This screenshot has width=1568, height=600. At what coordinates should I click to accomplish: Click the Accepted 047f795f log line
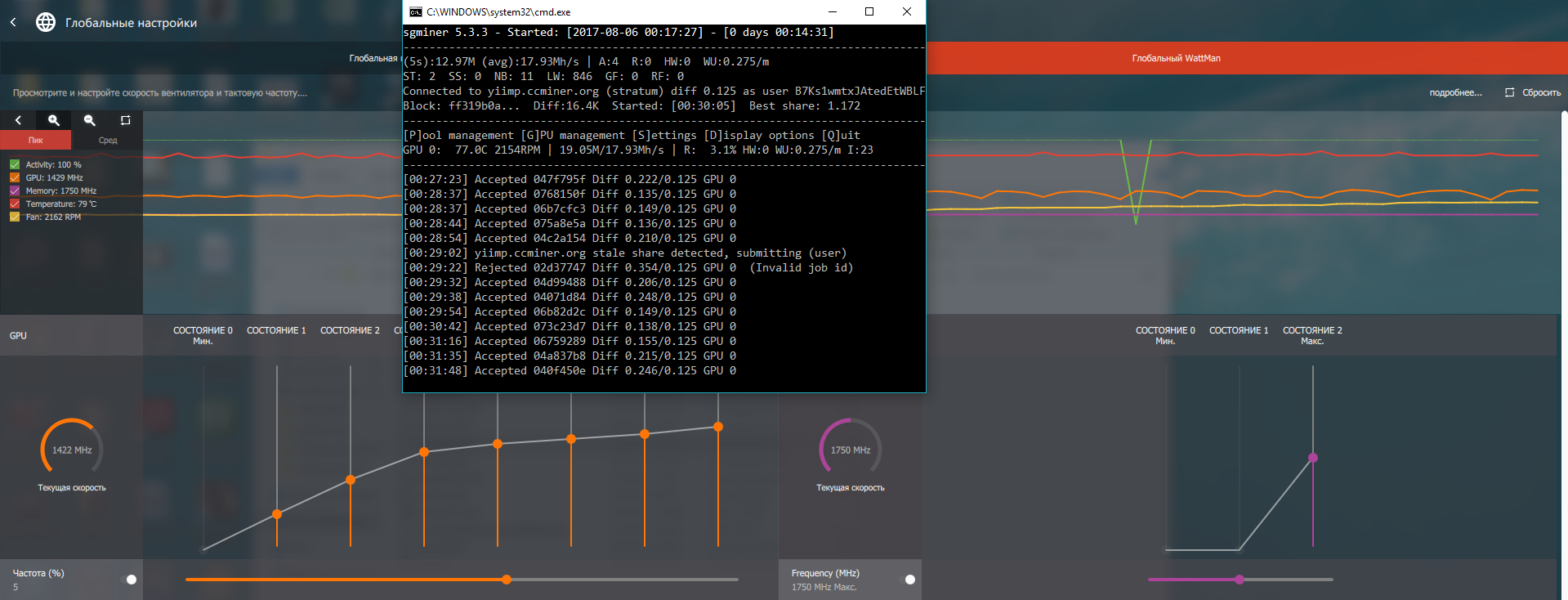570,179
